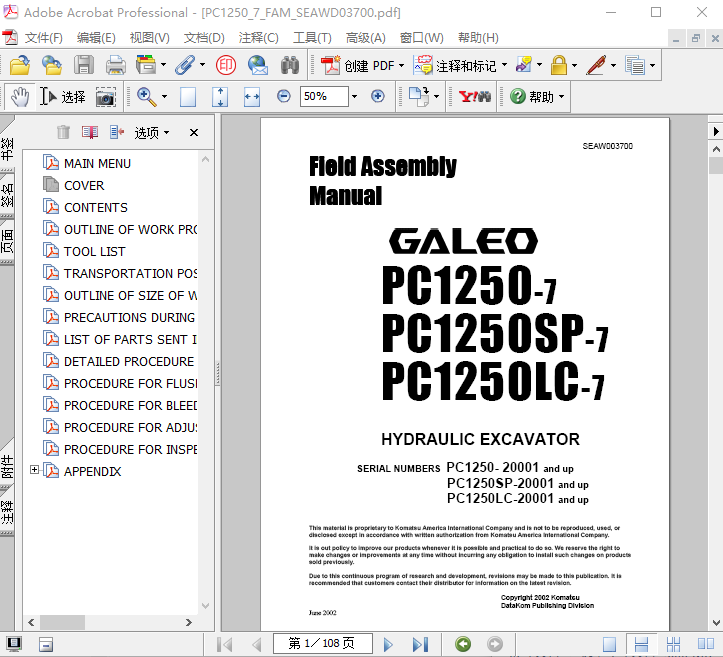Image resolution: width=723 pixels, height=657 pixels.
Task: Go to the next page arrow
Action: point(388,644)
